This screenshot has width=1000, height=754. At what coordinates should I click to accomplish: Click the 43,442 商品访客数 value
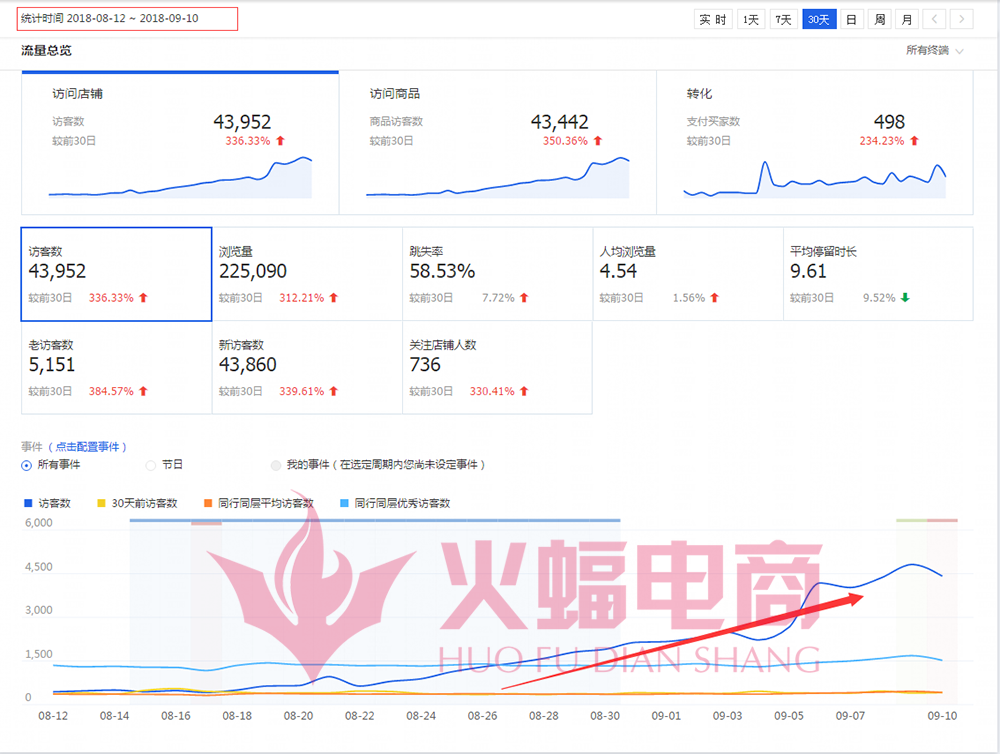[559, 122]
